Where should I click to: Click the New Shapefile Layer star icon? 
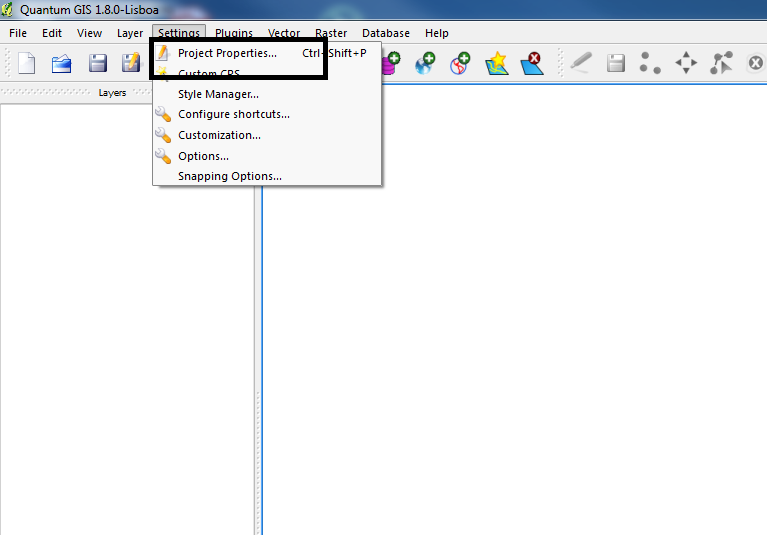496,63
